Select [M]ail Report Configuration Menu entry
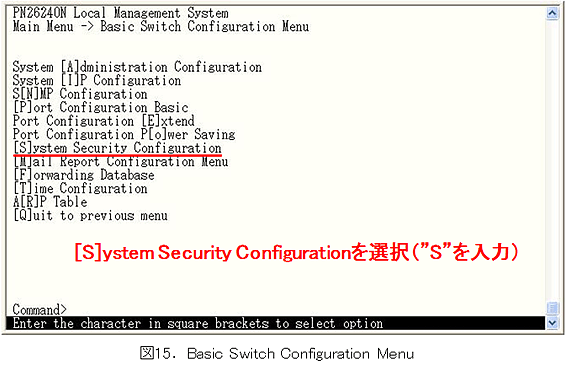The width and height of the screenshot is (566, 370). tap(121, 162)
